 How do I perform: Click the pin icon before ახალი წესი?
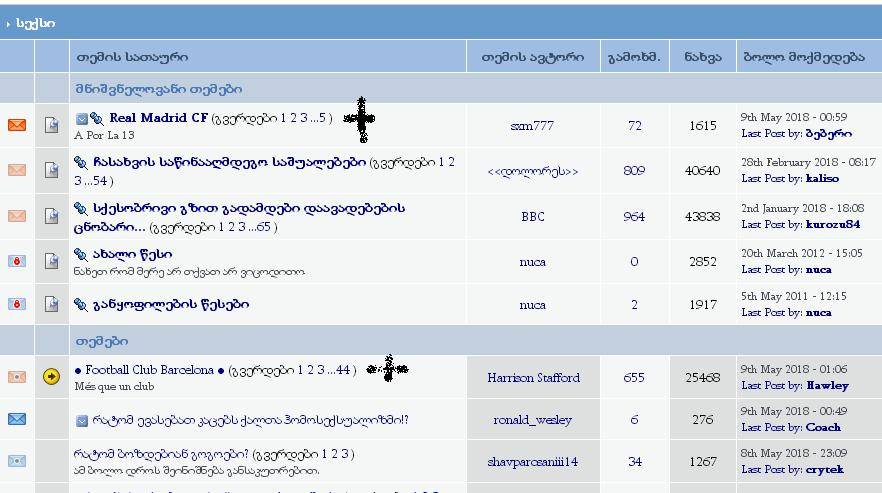[81, 254]
